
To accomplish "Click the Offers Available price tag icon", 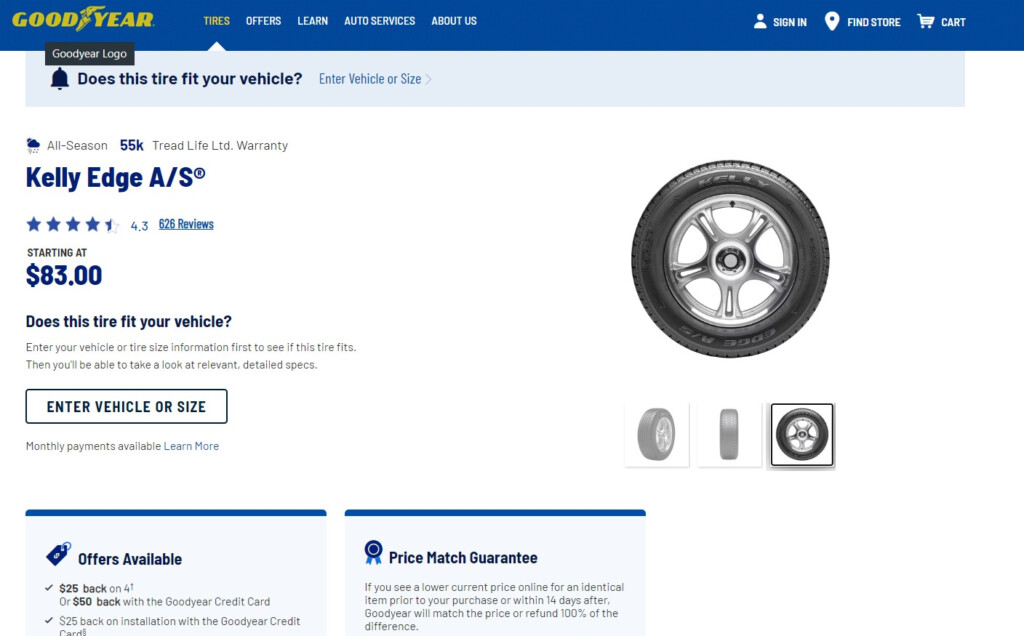I will pos(58,554).
